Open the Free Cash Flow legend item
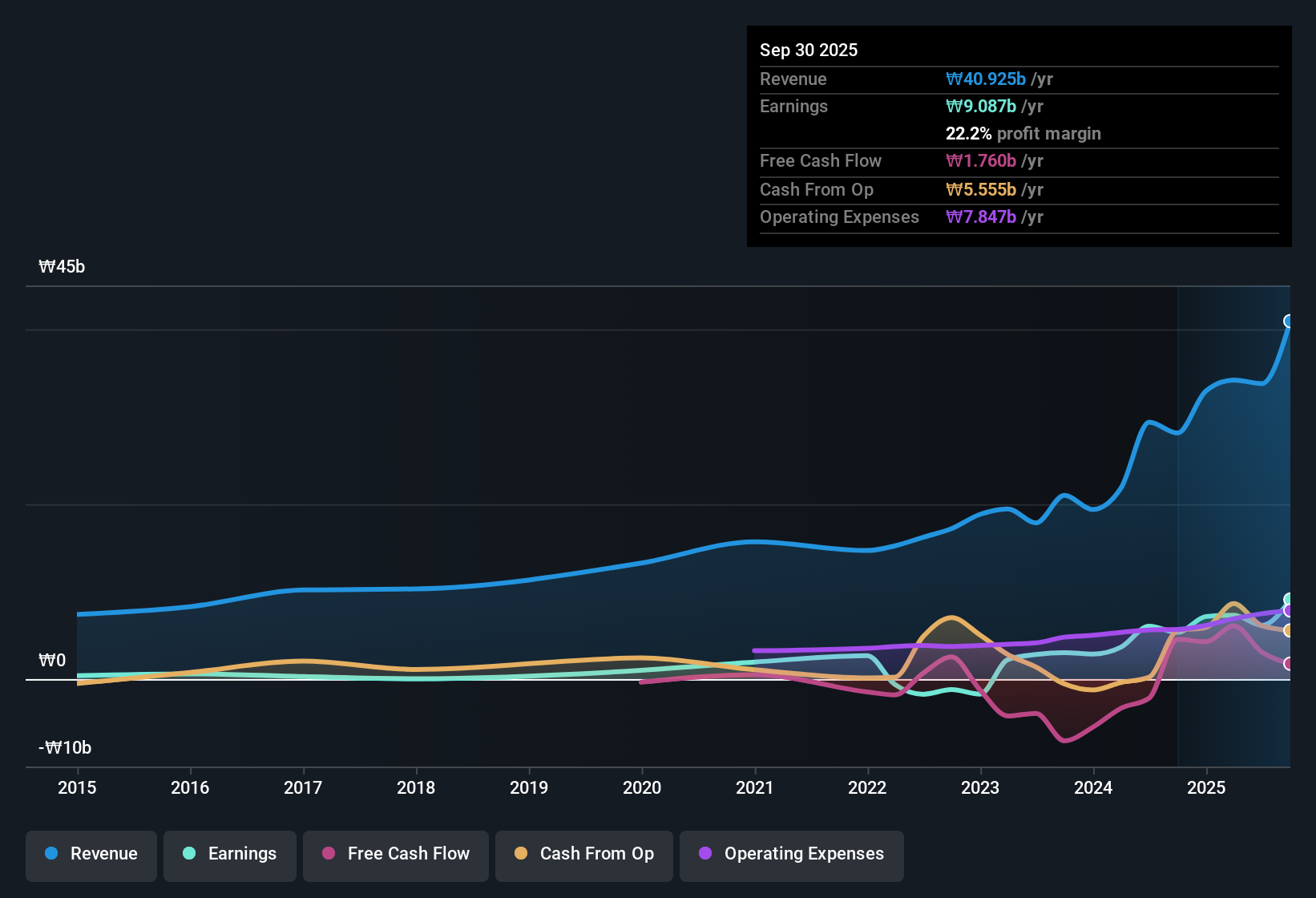This screenshot has height=898, width=1316. click(395, 854)
